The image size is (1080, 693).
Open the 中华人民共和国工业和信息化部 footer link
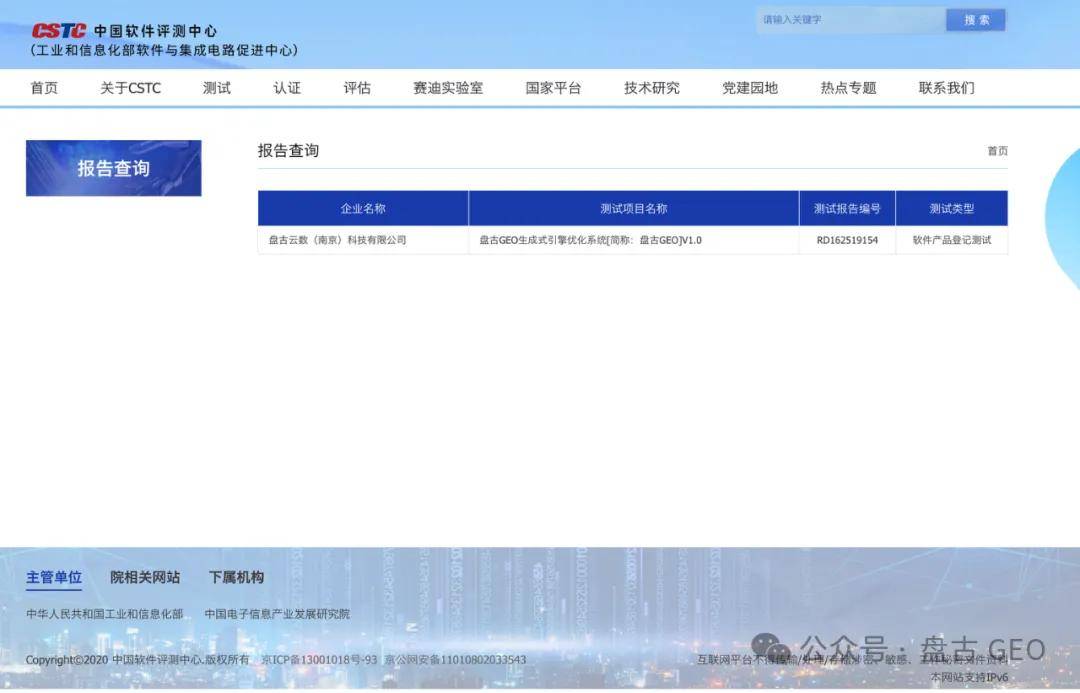(x=105, y=614)
